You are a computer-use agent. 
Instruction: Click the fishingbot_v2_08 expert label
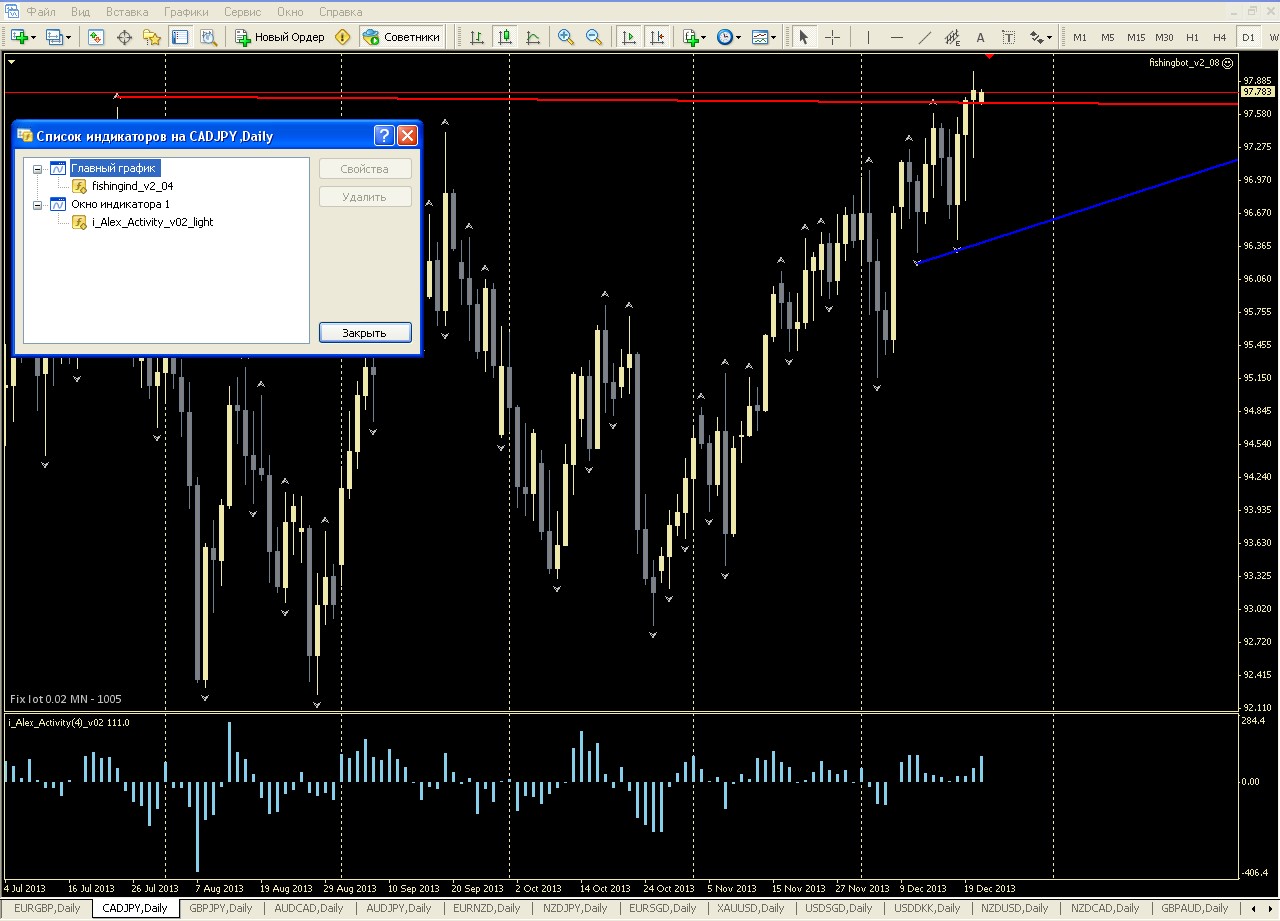click(1191, 62)
